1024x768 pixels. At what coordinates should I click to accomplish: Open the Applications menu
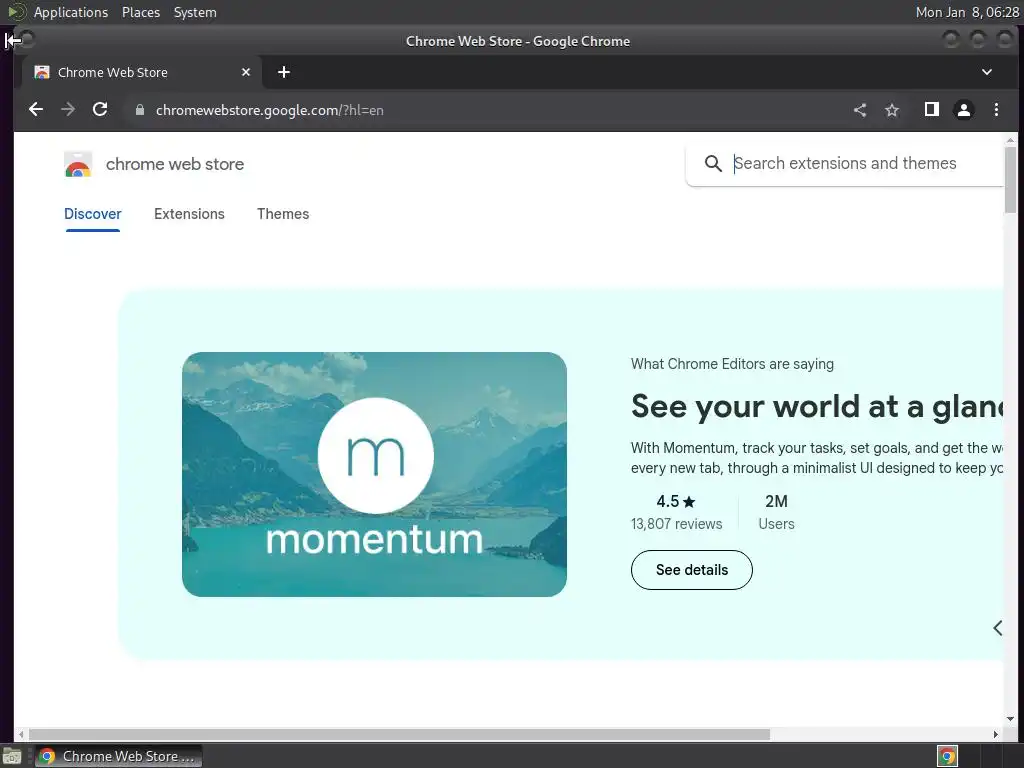[x=71, y=12]
